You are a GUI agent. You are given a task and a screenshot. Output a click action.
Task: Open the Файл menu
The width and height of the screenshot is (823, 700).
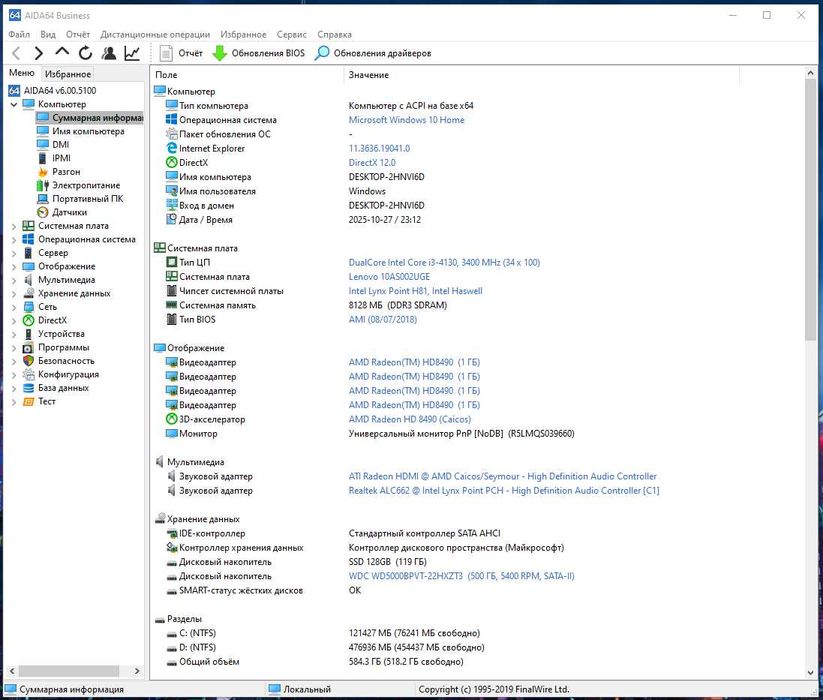pos(19,35)
